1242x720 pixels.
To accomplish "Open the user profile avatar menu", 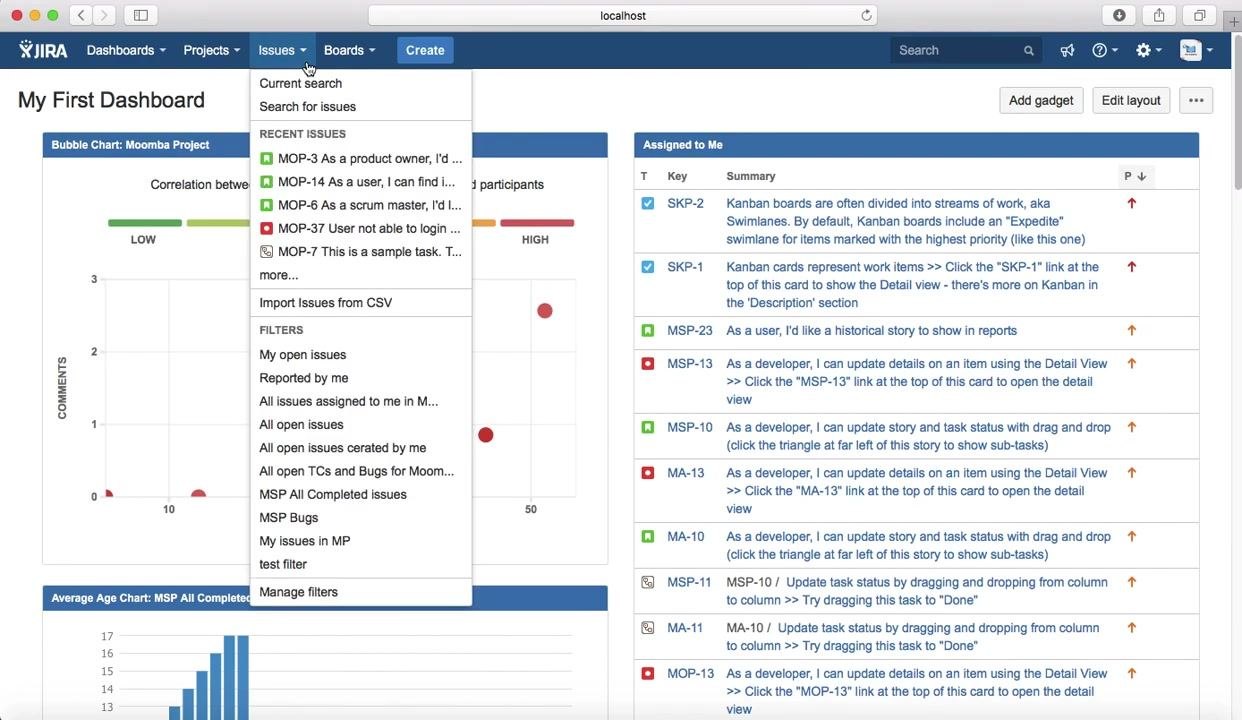I will (1195, 50).
